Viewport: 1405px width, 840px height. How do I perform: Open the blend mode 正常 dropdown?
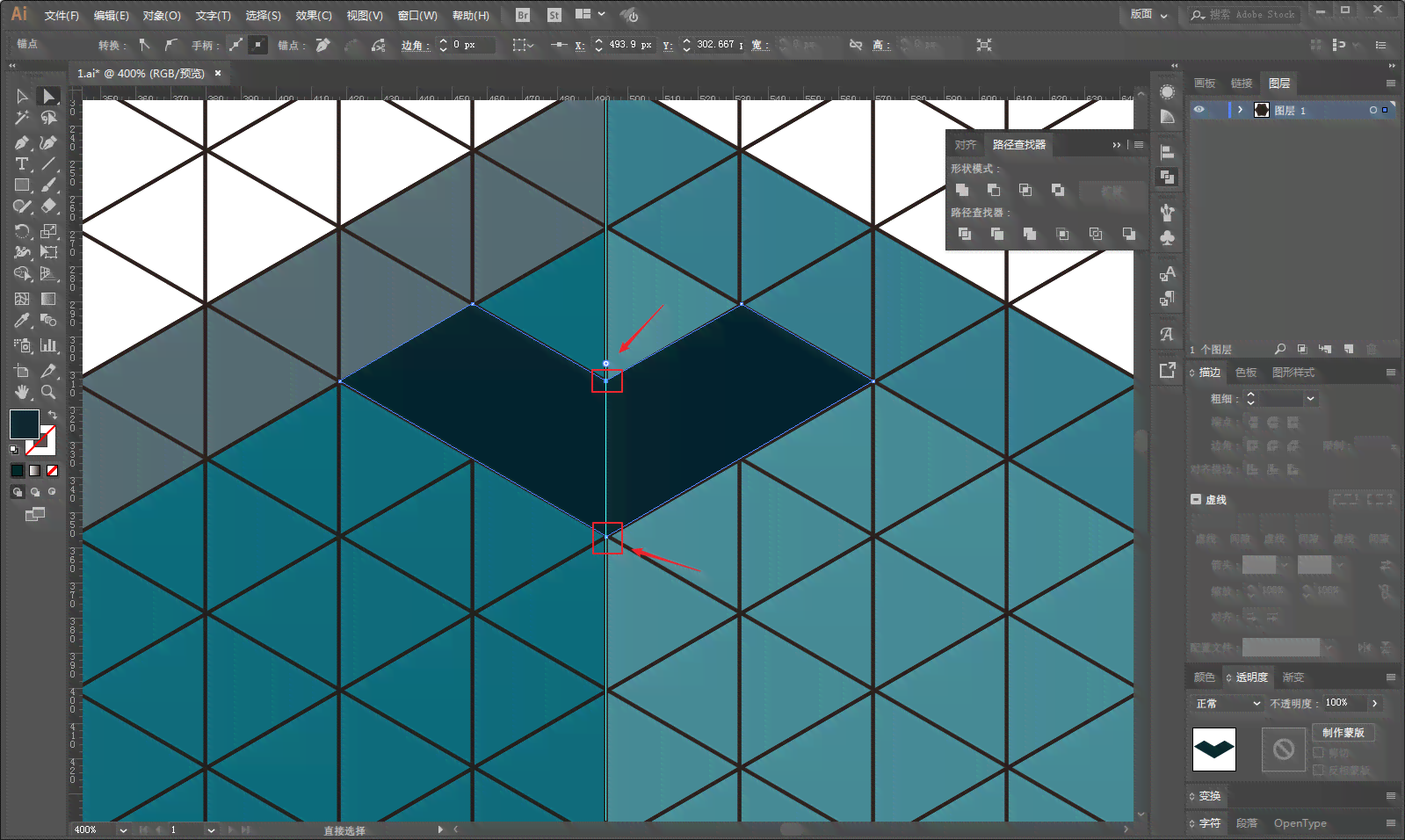pyautogui.click(x=1228, y=704)
